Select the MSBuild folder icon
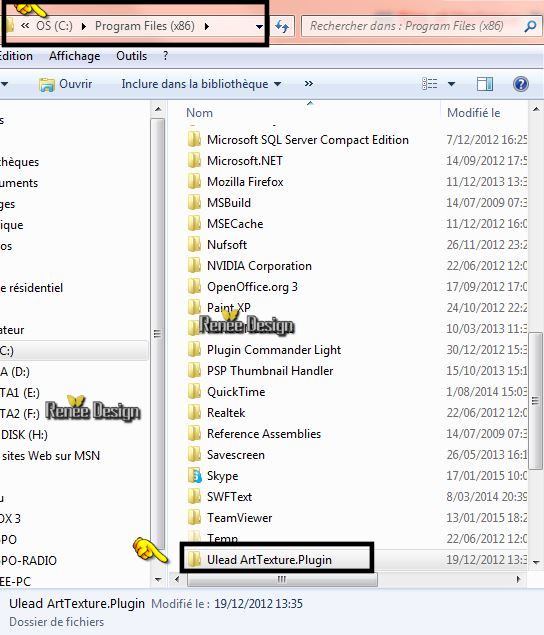Image resolution: width=544 pixels, height=635 pixels. 194,203
